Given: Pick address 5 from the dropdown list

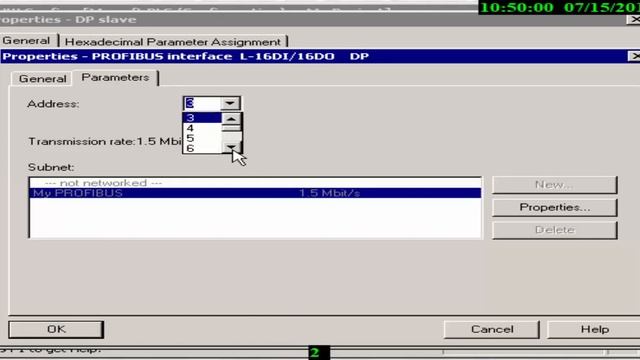Looking at the screenshot, I should point(202,138).
